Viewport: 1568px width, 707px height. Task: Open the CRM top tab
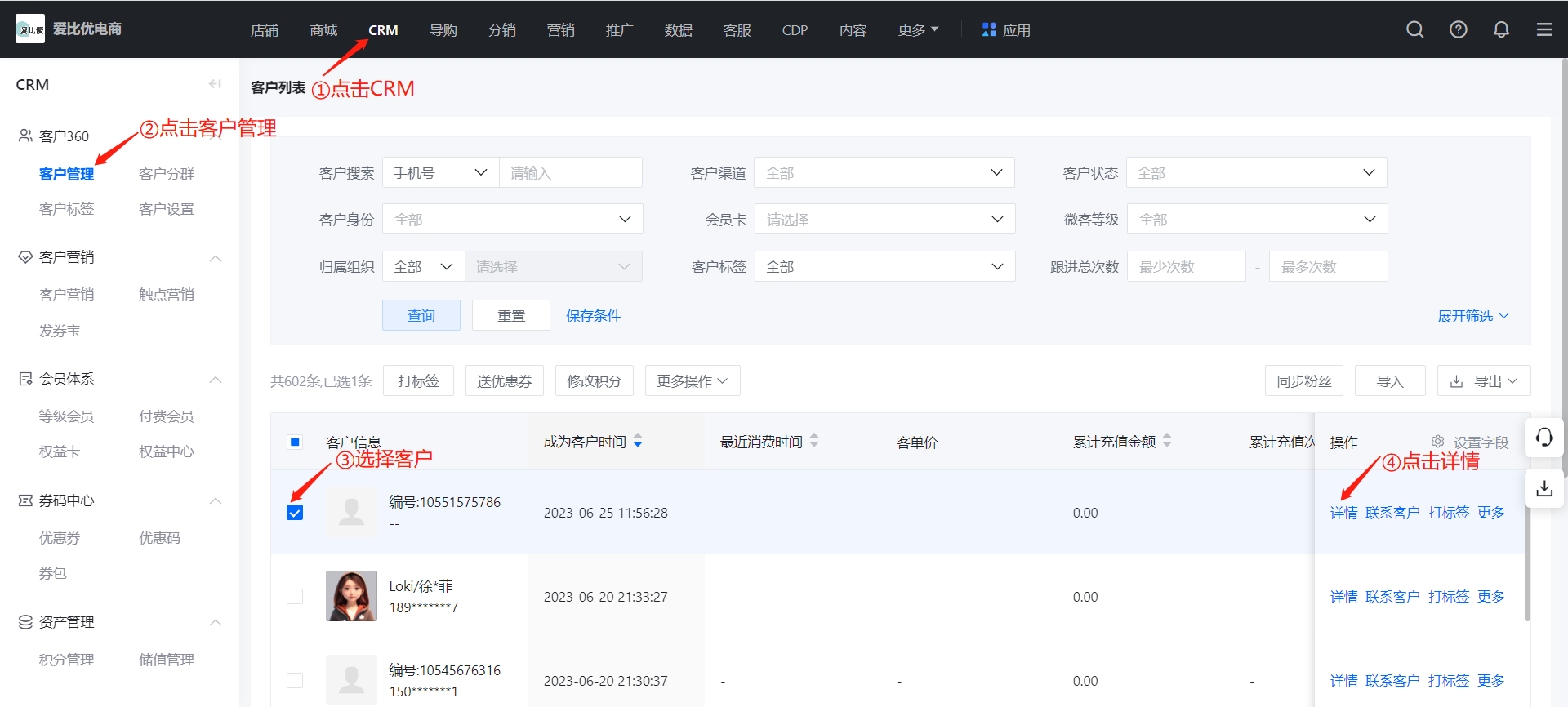(383, 30)
